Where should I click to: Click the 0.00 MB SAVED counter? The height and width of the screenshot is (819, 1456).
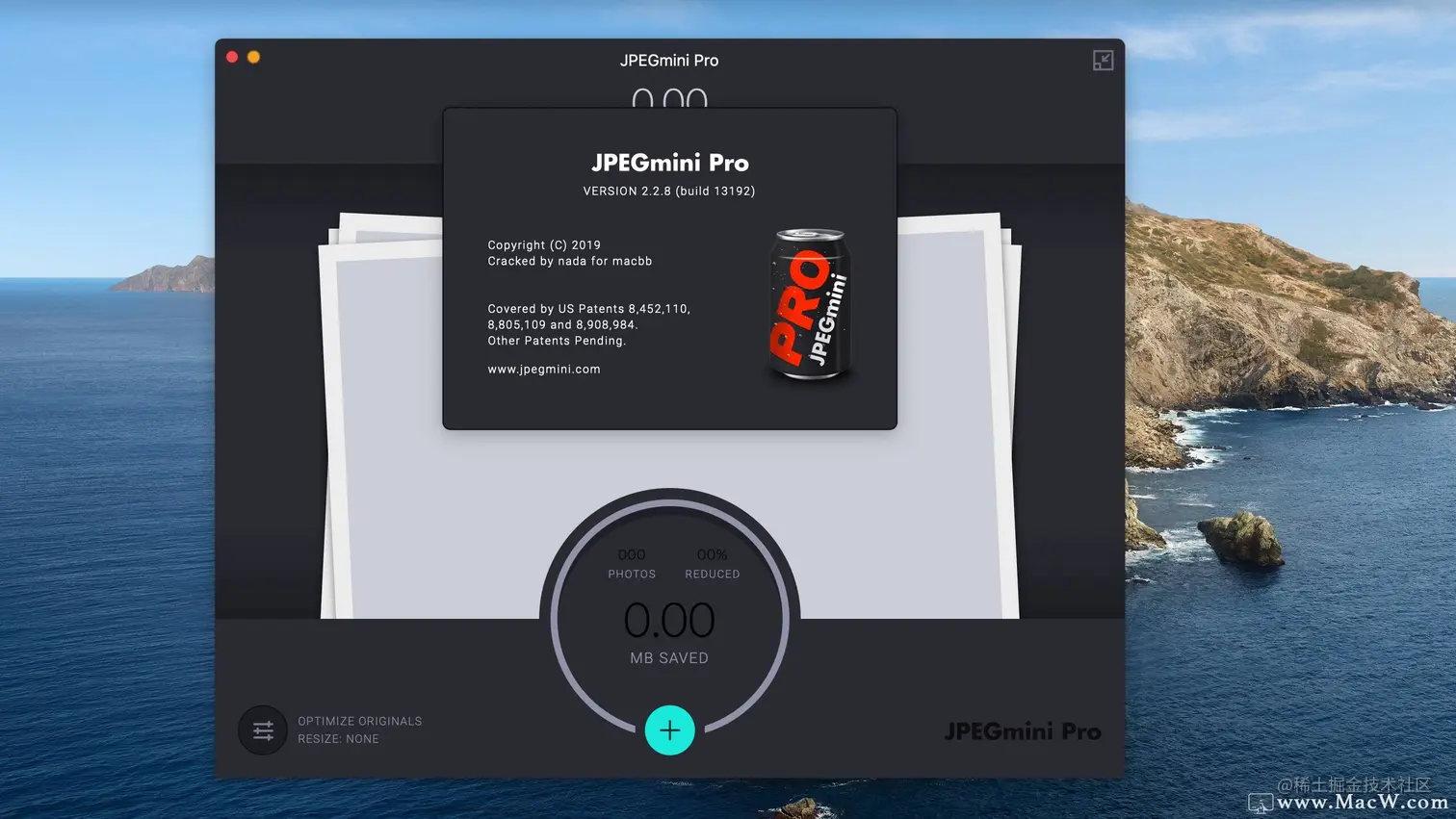(x=669, y=633)
